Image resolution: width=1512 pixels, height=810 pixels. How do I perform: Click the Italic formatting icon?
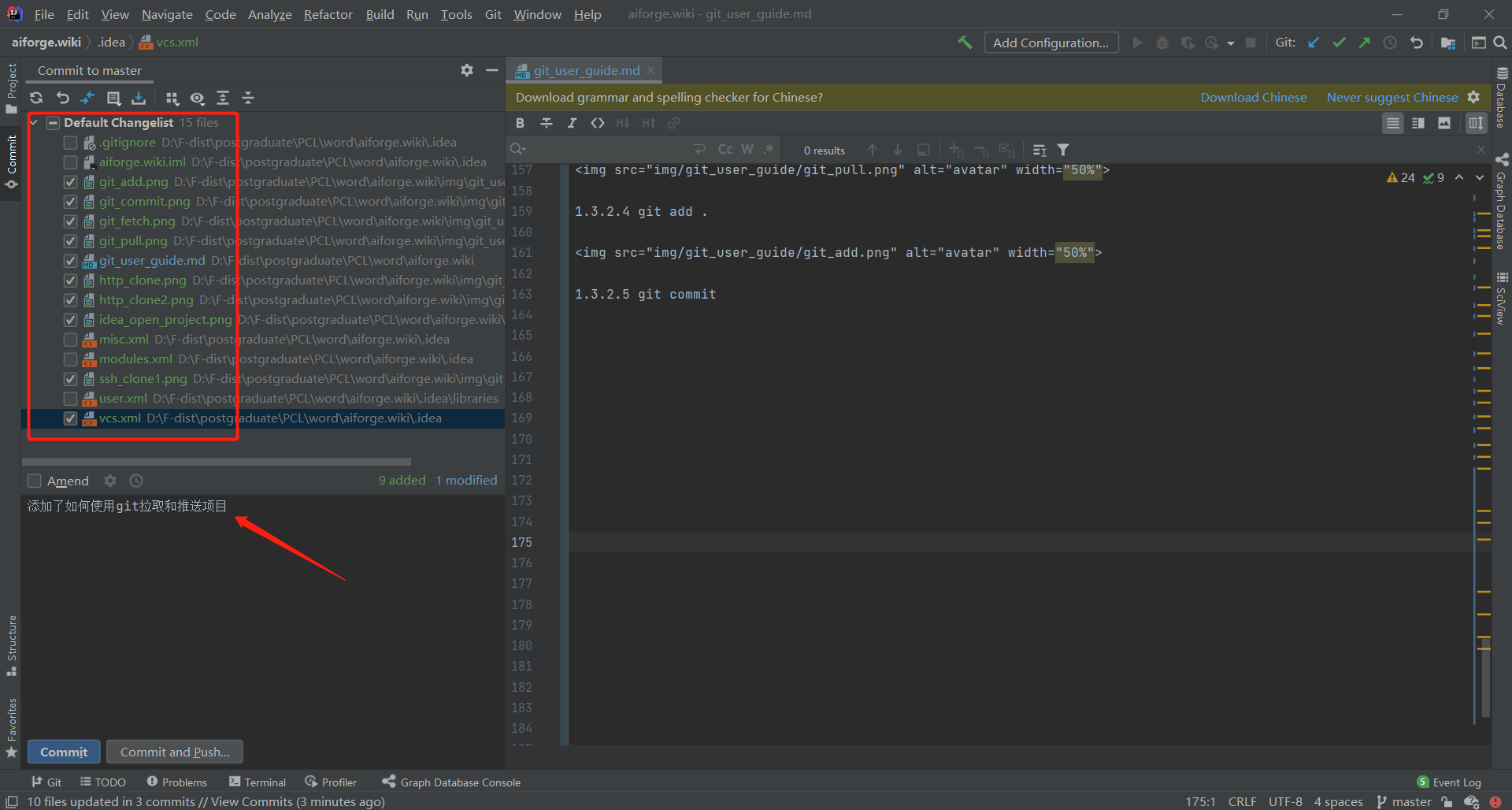(x=572, y=123)
